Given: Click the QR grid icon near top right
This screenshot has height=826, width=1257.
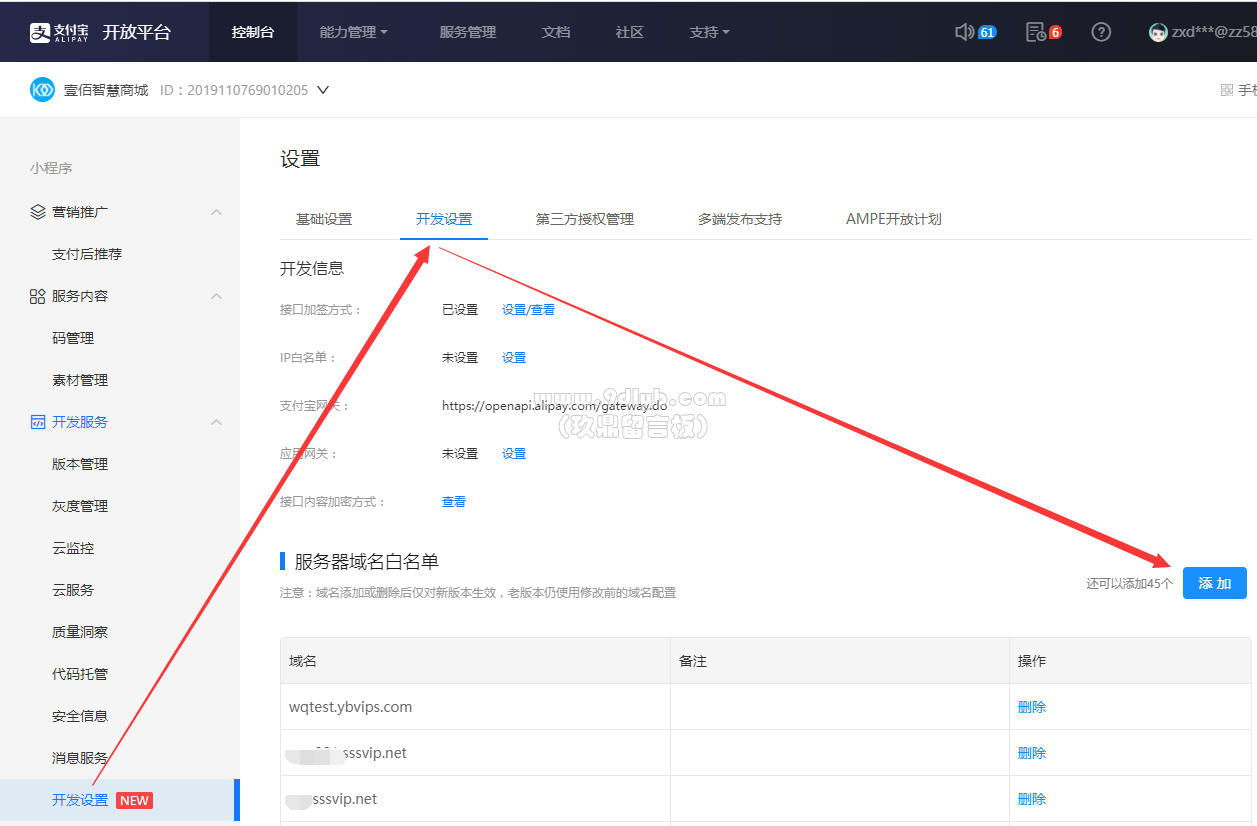Looking at the screenshot, I should (1227, 90).
